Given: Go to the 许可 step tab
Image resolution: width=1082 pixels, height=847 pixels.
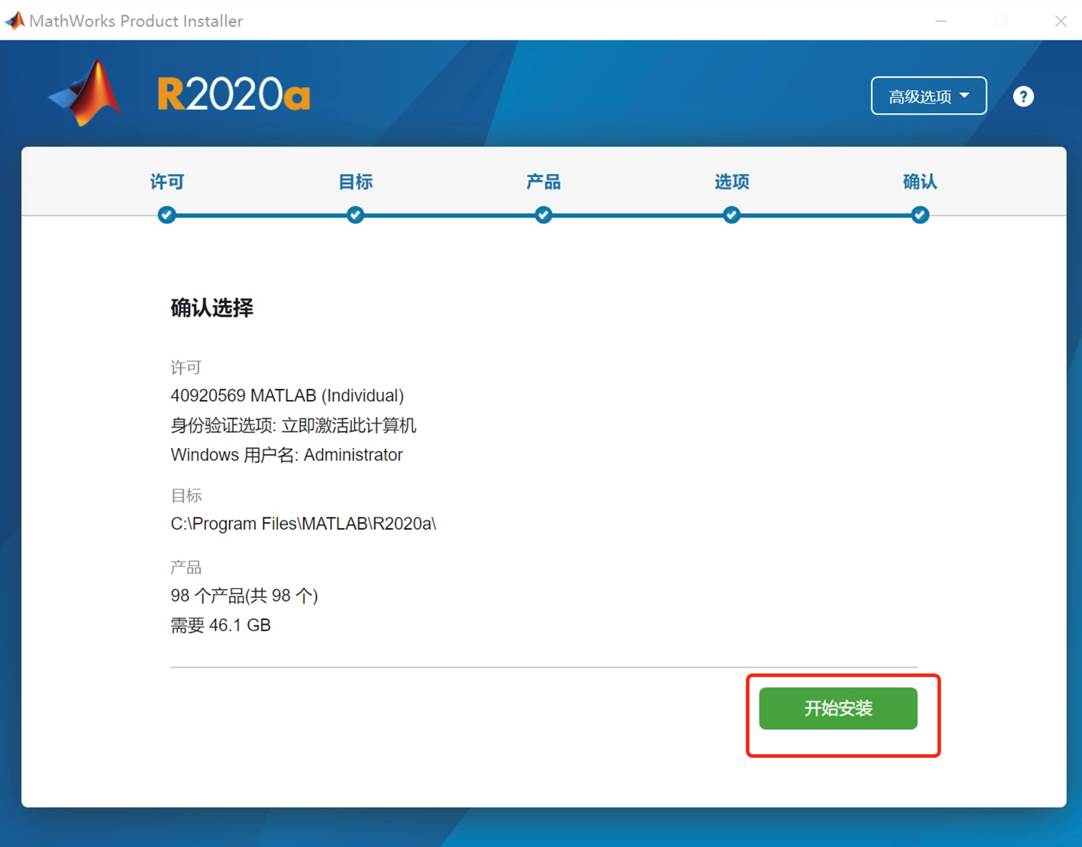Looking at the screenshot, I should 167,182.
